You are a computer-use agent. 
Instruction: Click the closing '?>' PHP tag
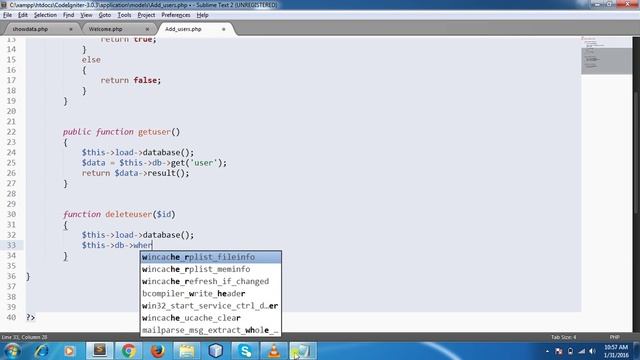click(31, 317)
